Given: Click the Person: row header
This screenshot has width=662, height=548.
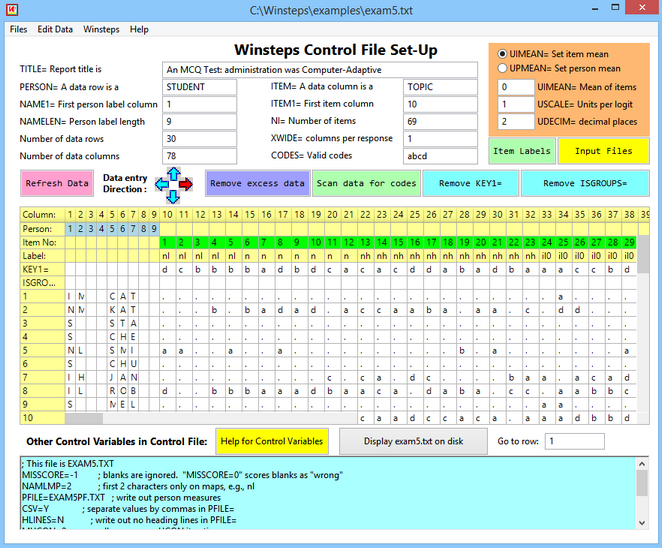Looking at the screenshot, I should pyautogui.click(x=43, y=229).
